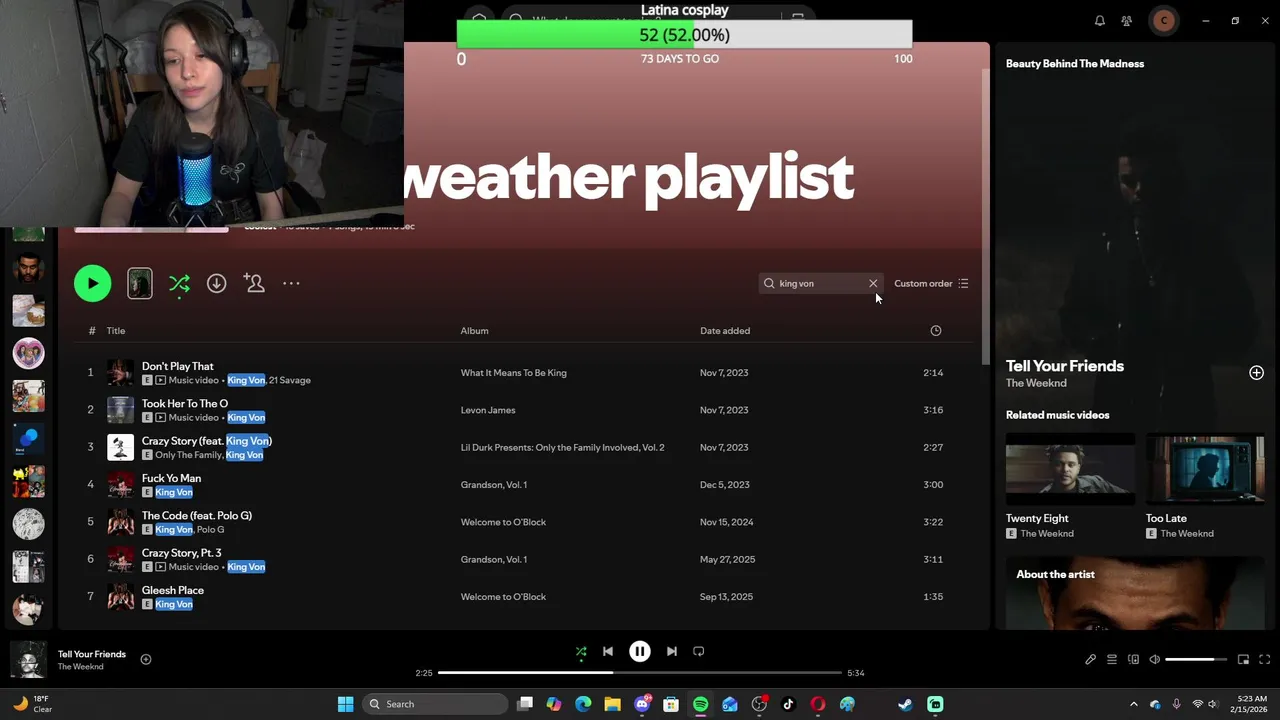
Task: Open the play queue icon
Action: [1112, 660]
